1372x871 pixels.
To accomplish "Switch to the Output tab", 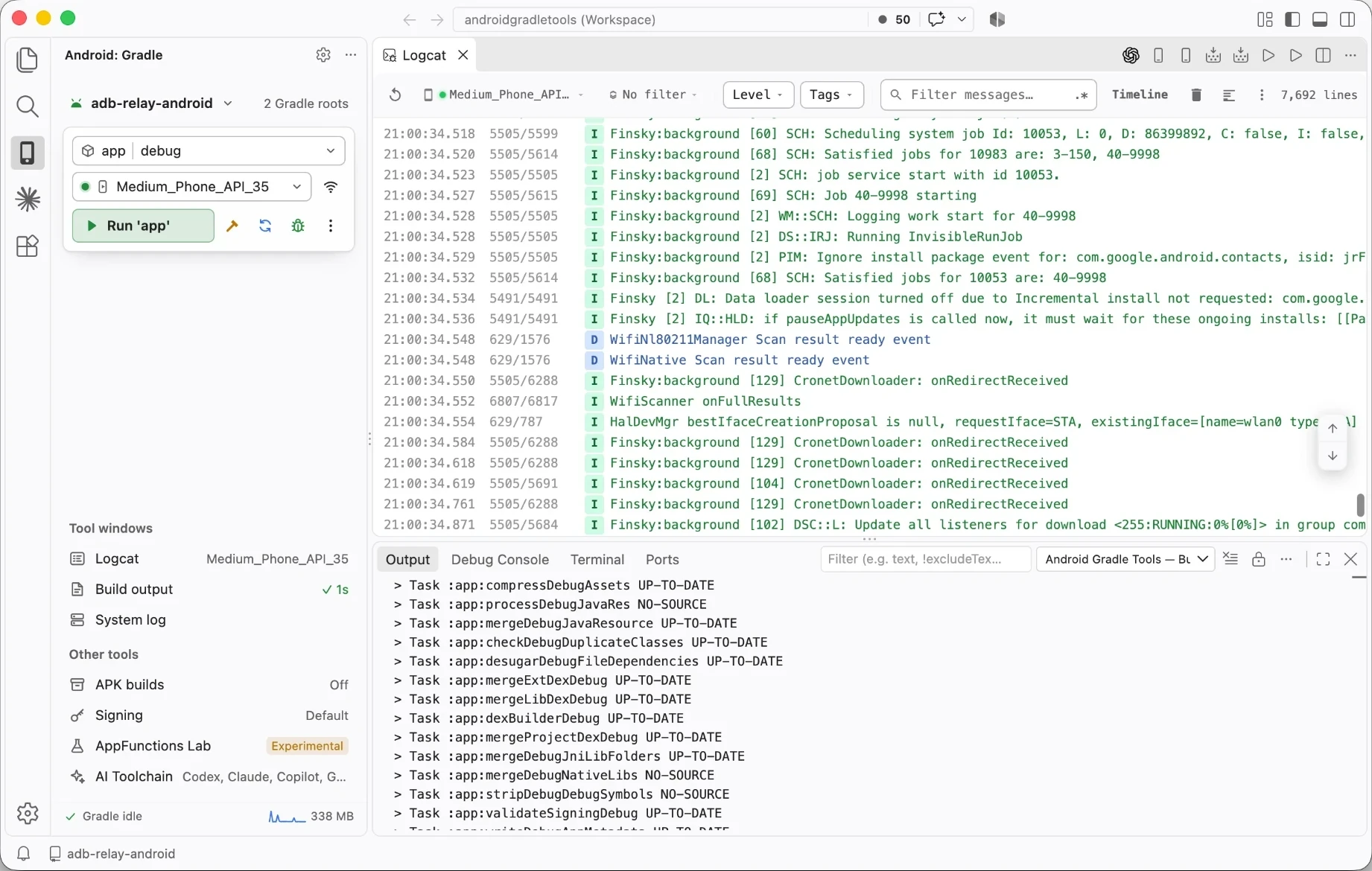I will [x=407, y=559].
